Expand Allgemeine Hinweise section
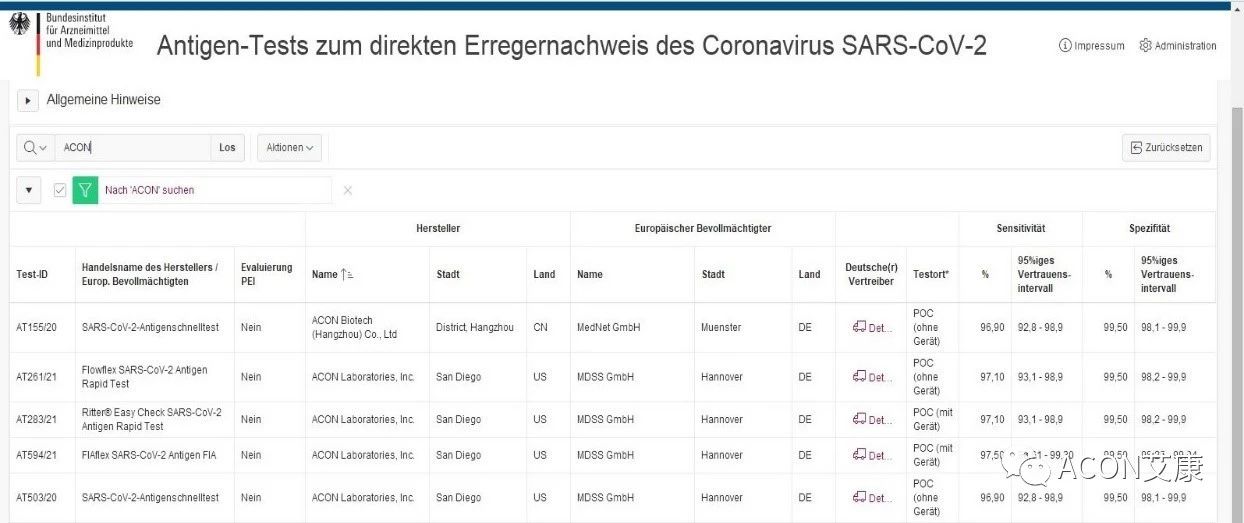The width and height of the screenshot is (1244, 523). pyautogui.click(x=28, y=100)
